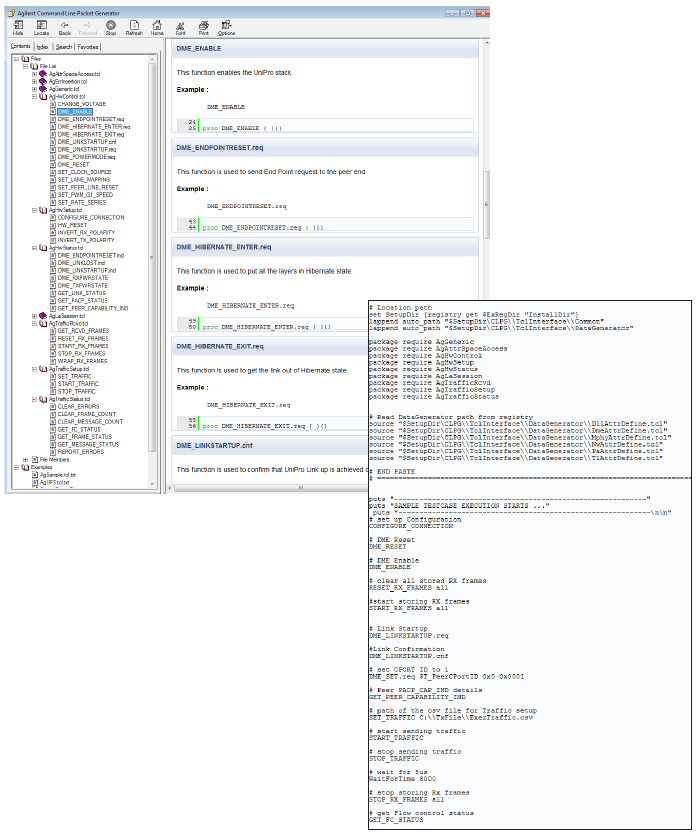Switch to the Index tab
The width and height of the screenshot is (696, 835).
43,47
